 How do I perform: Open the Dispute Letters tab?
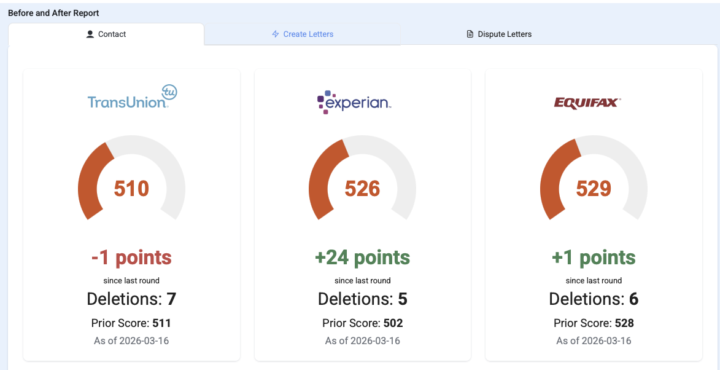point(499,34)
